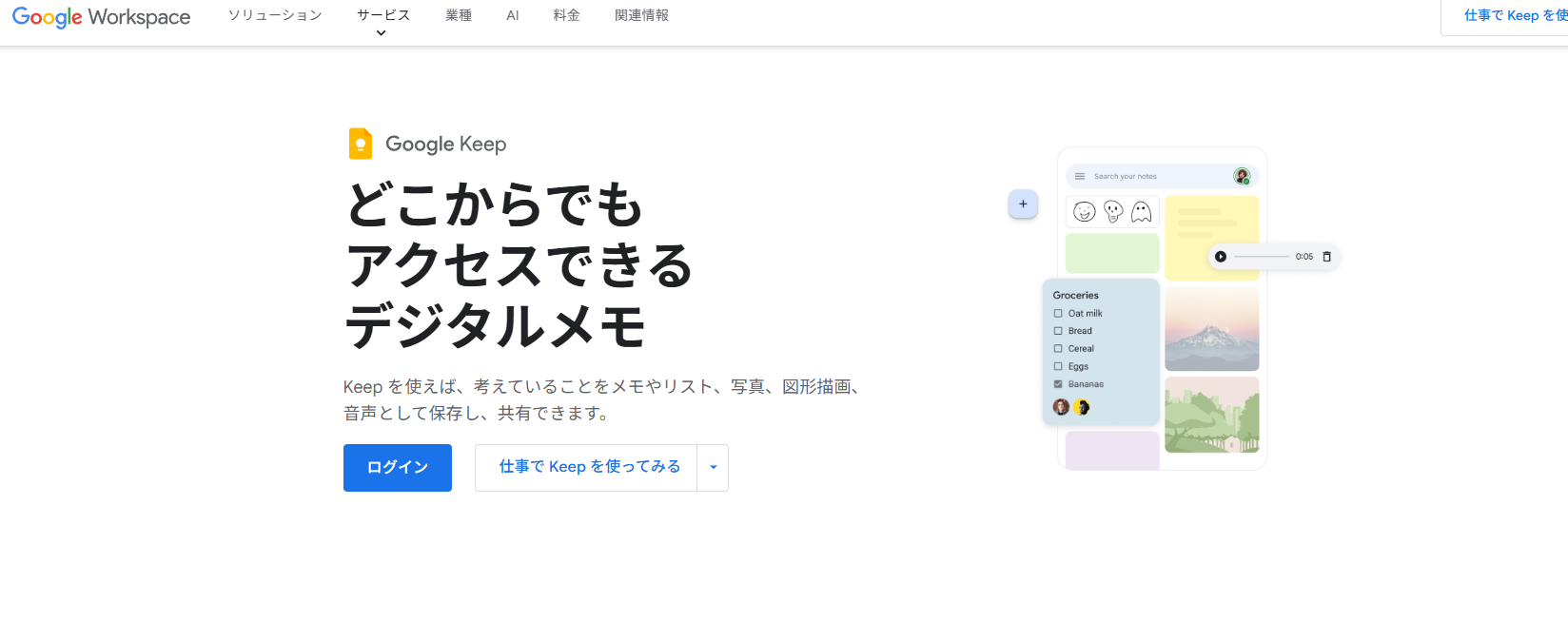Select the purple note card
Image resolution: width=1568 pixels, height=641 pixels.
[x=1112, y=451]
